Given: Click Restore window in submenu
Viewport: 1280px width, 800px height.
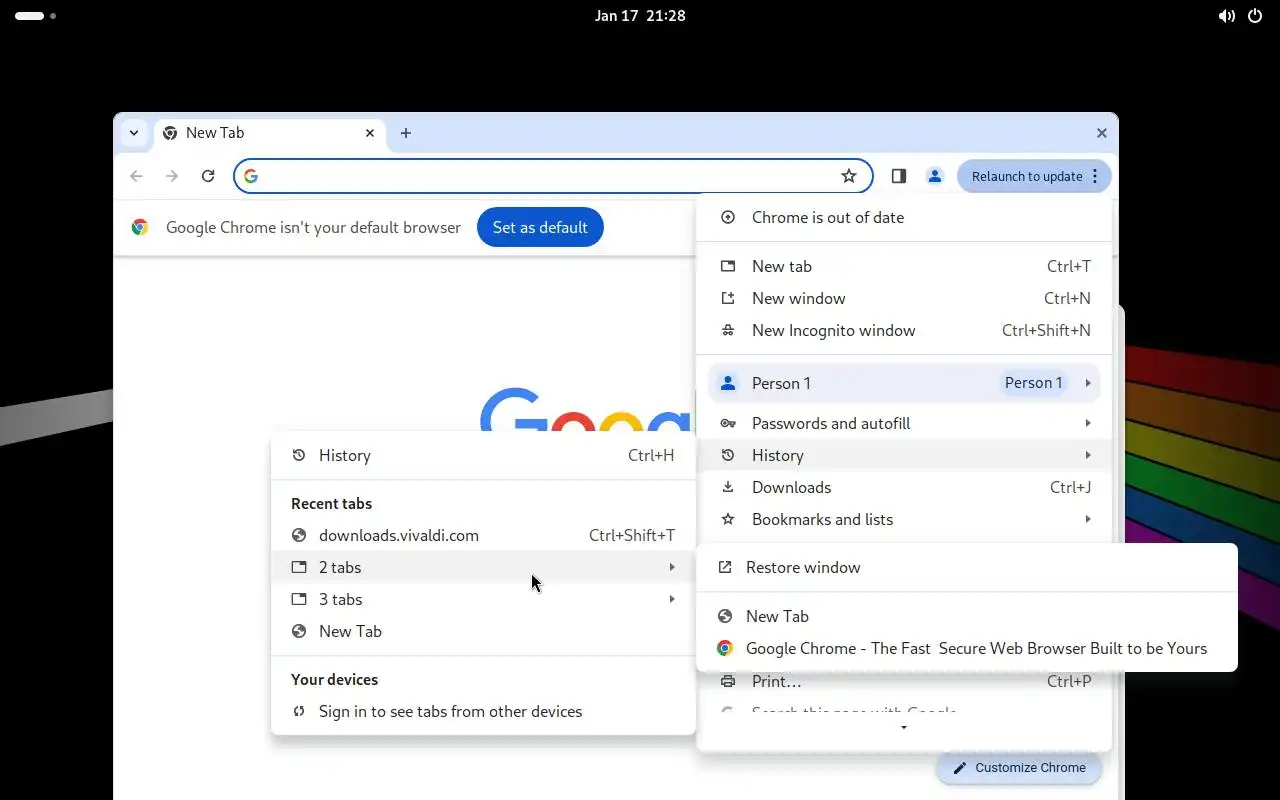Looking at the screenshot, I should [967, 567].
